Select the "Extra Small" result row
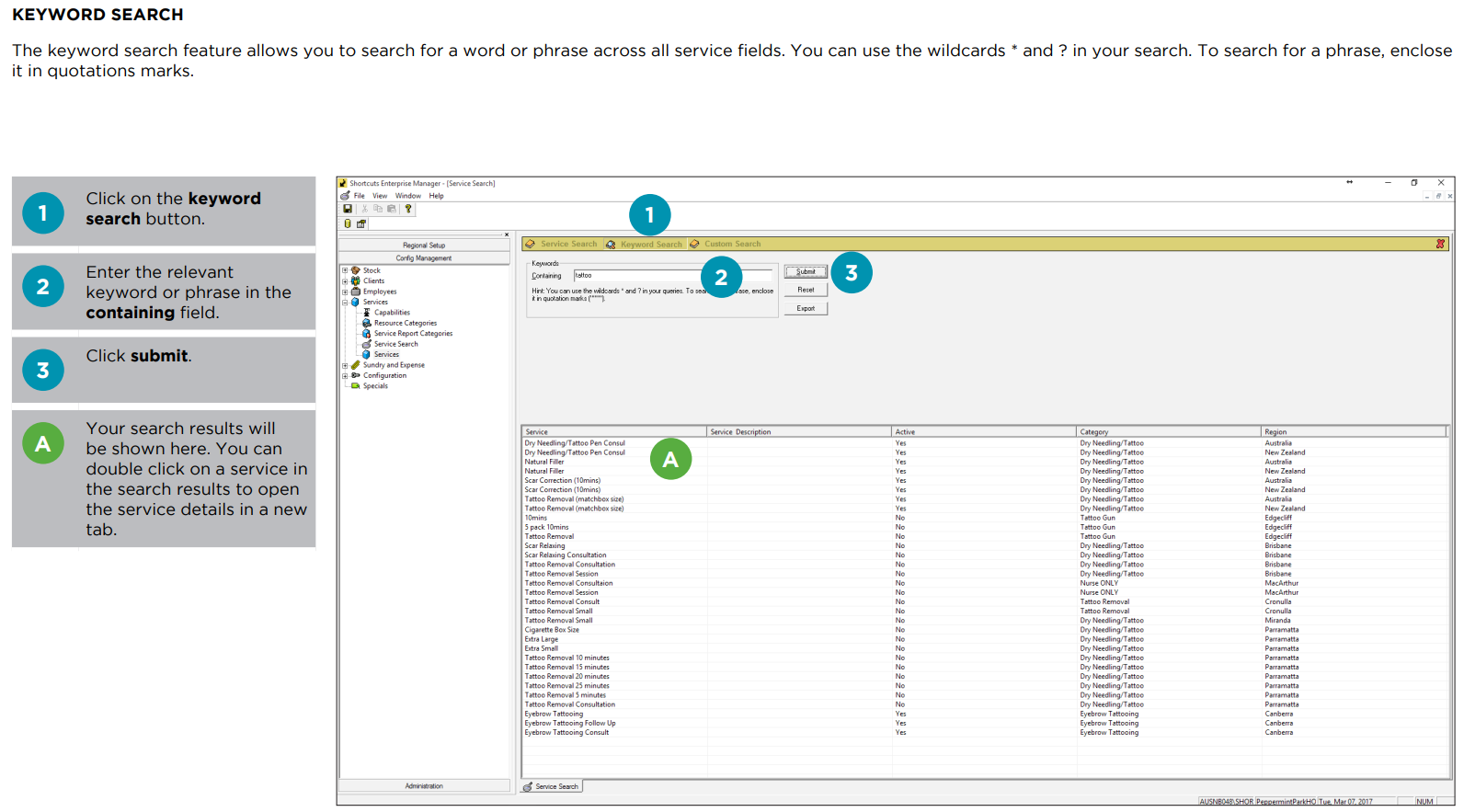Image resolution: width=1464 pixels, height=812 pixels. pyautogui.click(x=985, y=648)
